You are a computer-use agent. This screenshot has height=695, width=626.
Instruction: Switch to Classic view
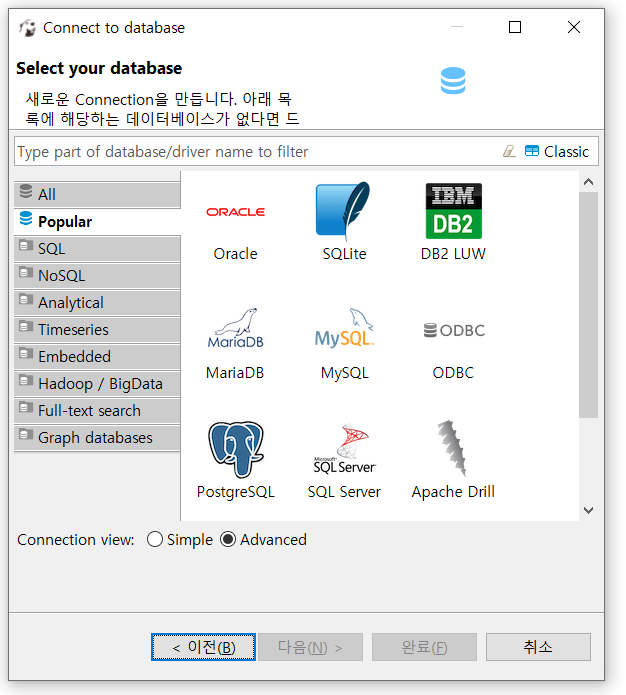coord(557,152)
